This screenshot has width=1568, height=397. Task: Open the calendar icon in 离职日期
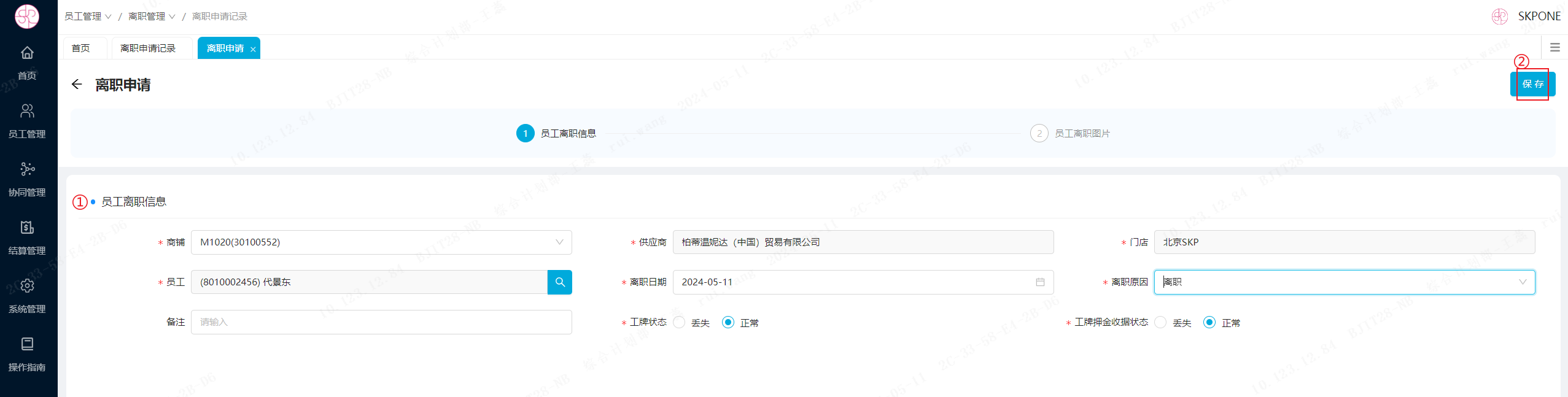[1040, 282]
